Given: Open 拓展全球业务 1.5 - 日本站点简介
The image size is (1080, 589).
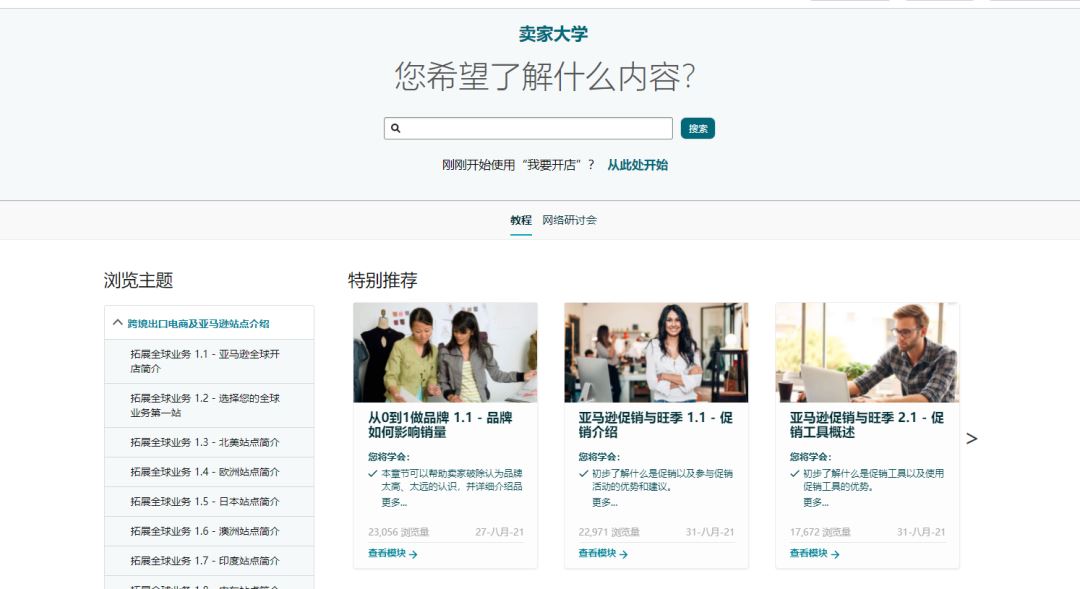Looking at the screenshot, I should point(209,502).
